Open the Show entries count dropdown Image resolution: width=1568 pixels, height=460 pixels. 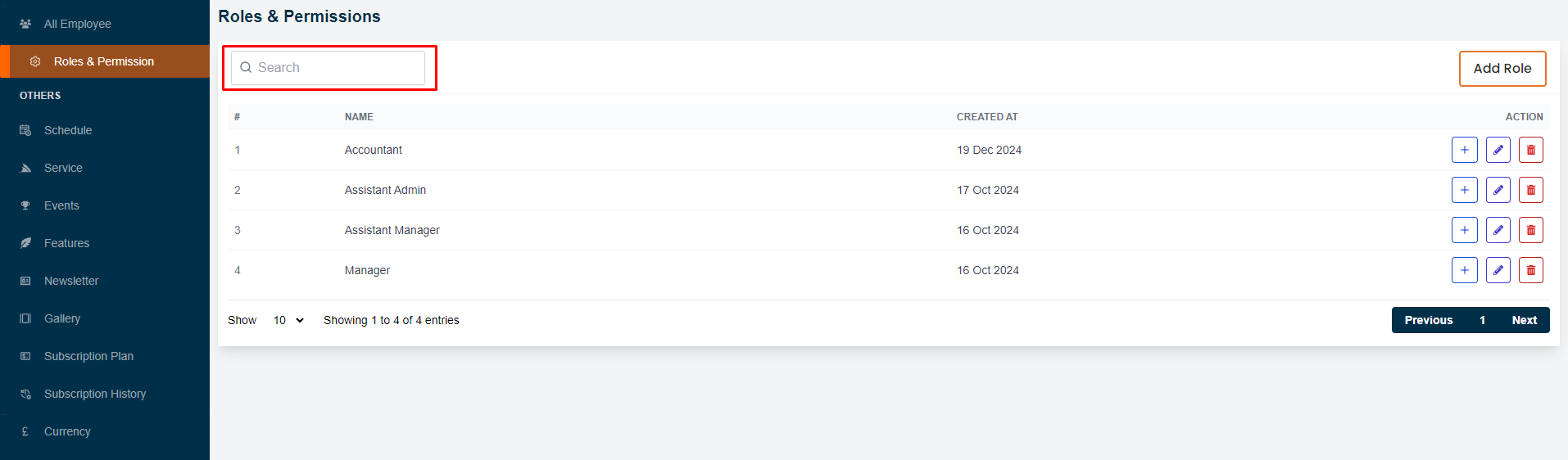(x=288, y=320)
